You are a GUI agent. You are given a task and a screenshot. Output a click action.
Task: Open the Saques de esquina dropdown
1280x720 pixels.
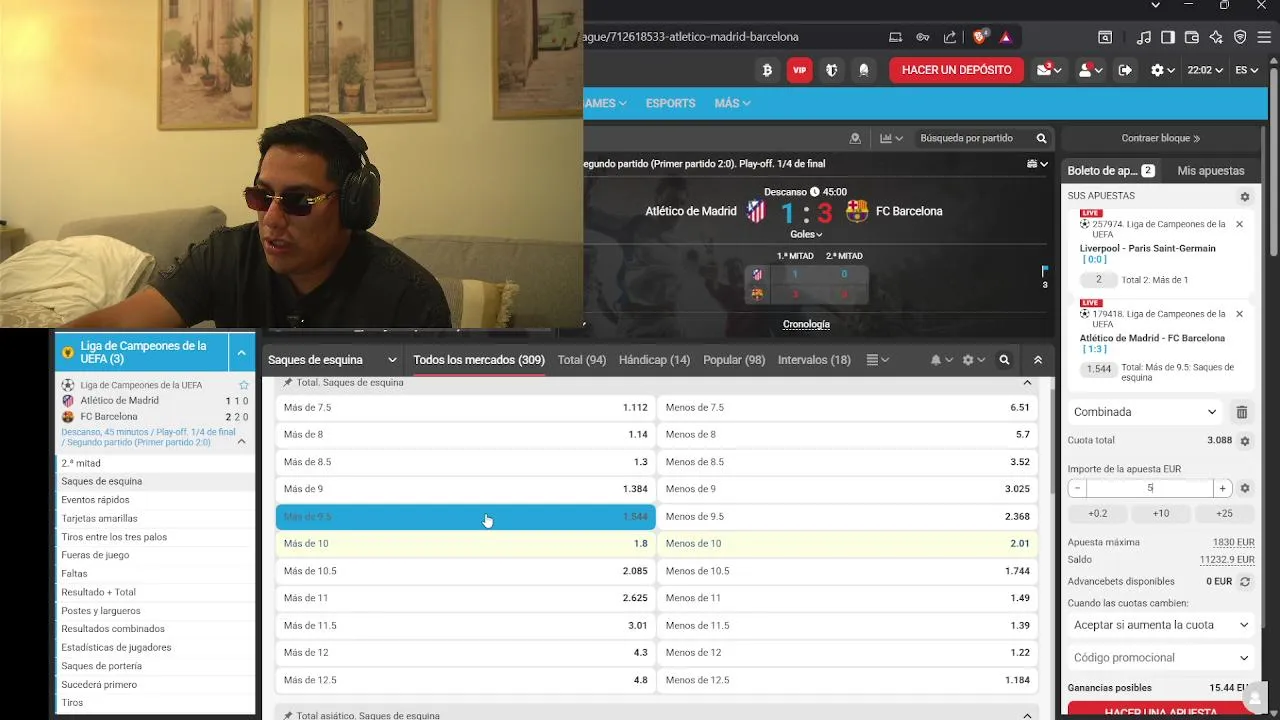coord(332,360)
